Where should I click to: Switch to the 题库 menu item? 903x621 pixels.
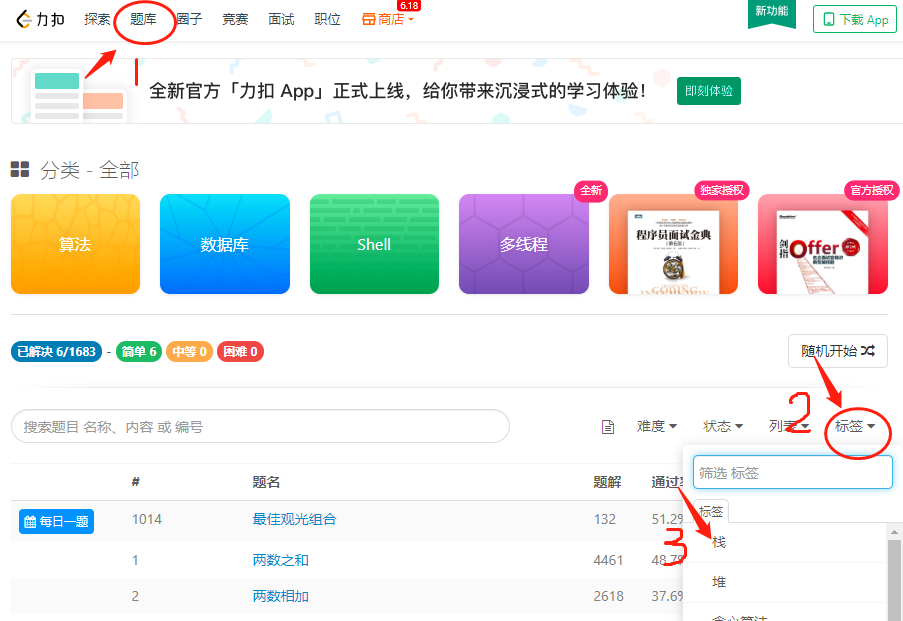click(x=145, y=18)
